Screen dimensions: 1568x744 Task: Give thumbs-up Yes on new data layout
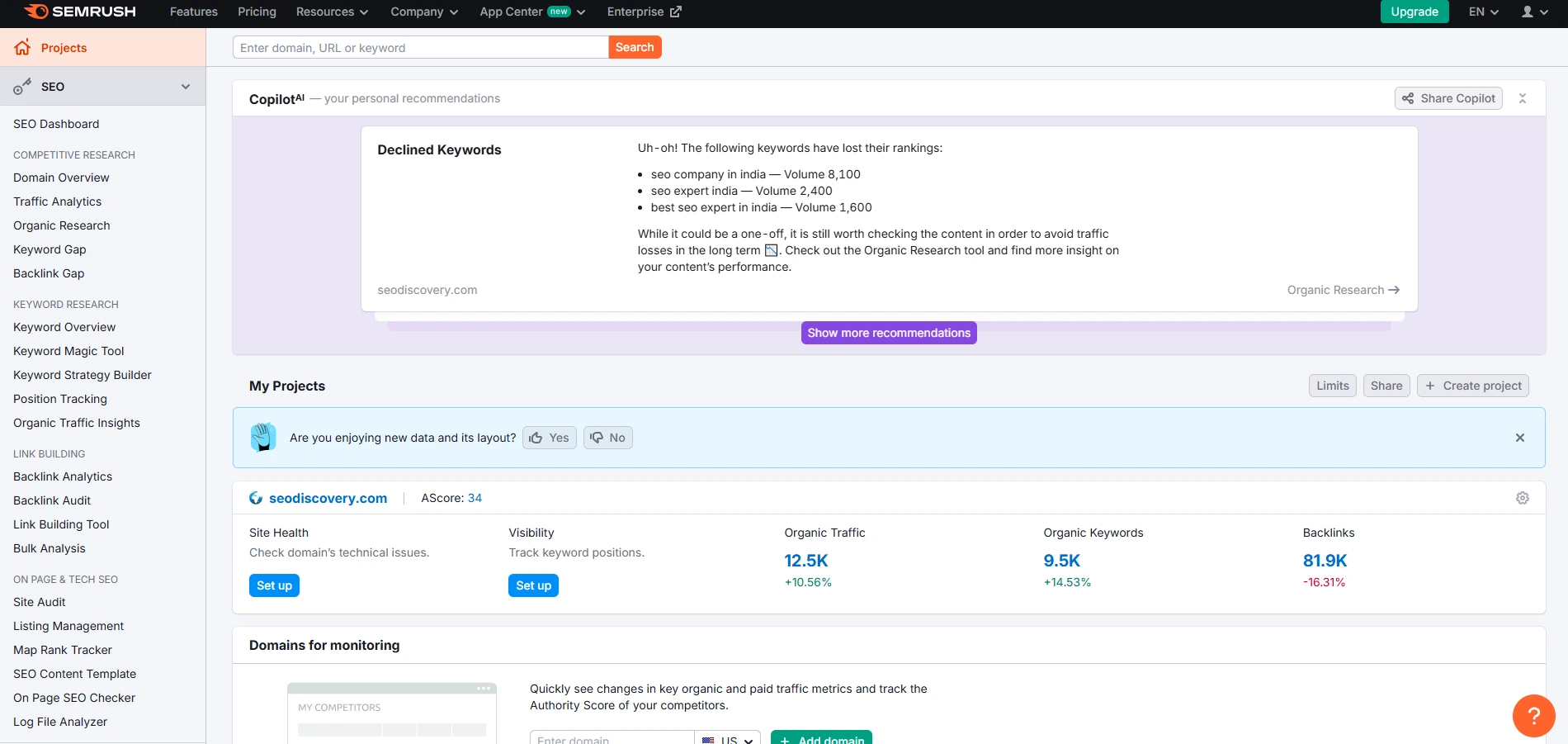[548, 438]
